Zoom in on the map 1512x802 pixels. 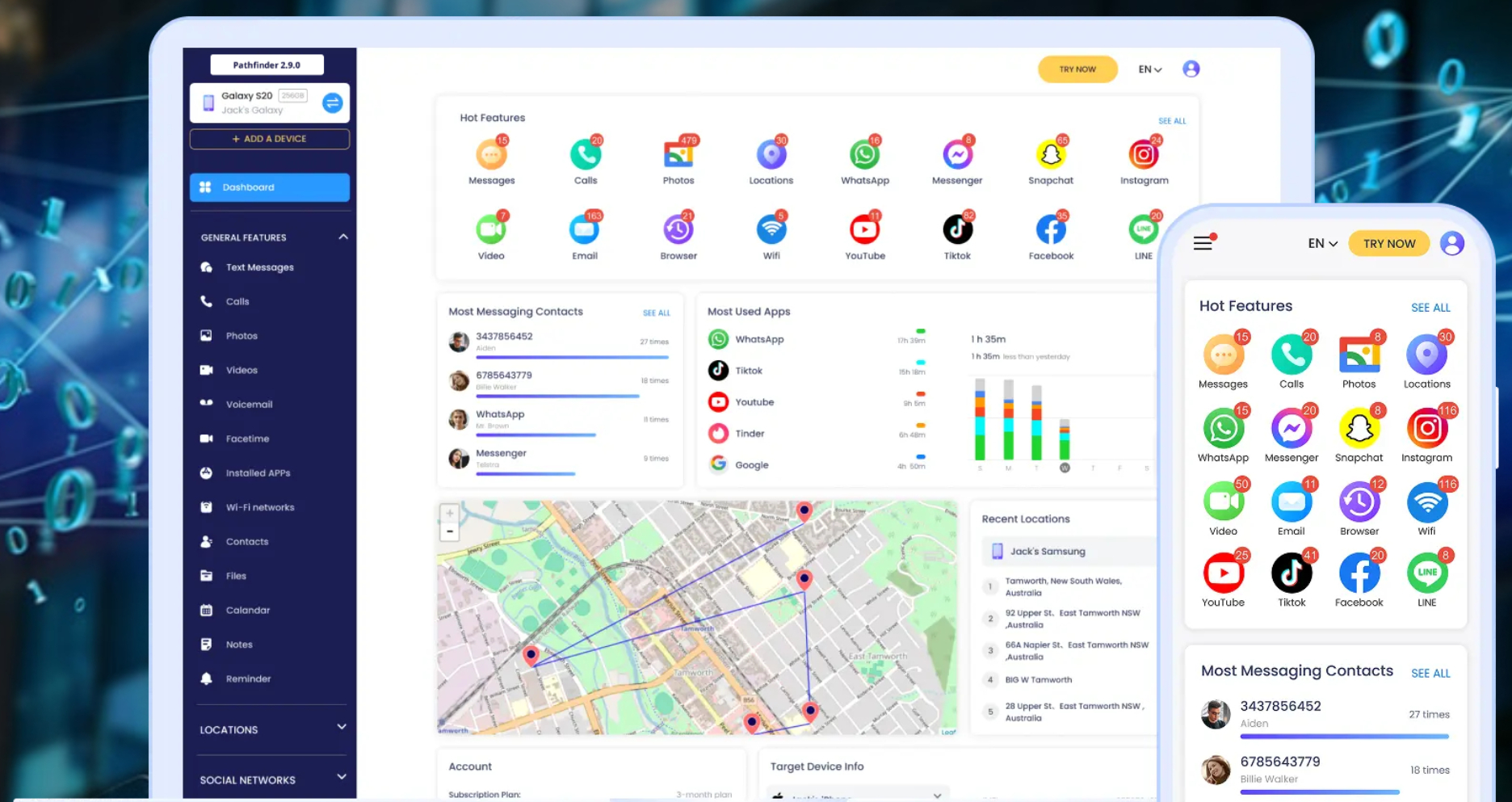coord(450,513)
